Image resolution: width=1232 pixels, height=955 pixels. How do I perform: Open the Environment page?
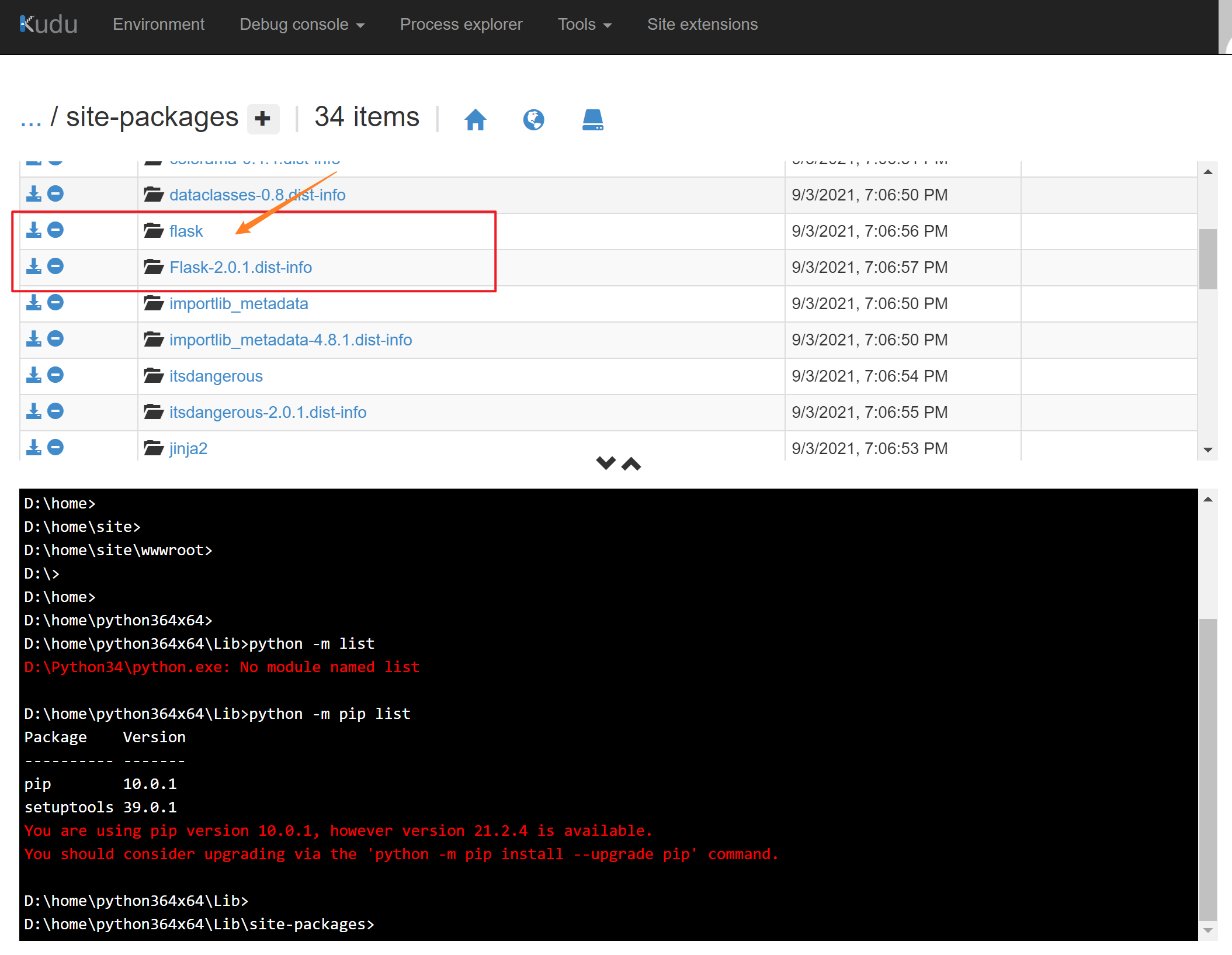pos(158,25)
